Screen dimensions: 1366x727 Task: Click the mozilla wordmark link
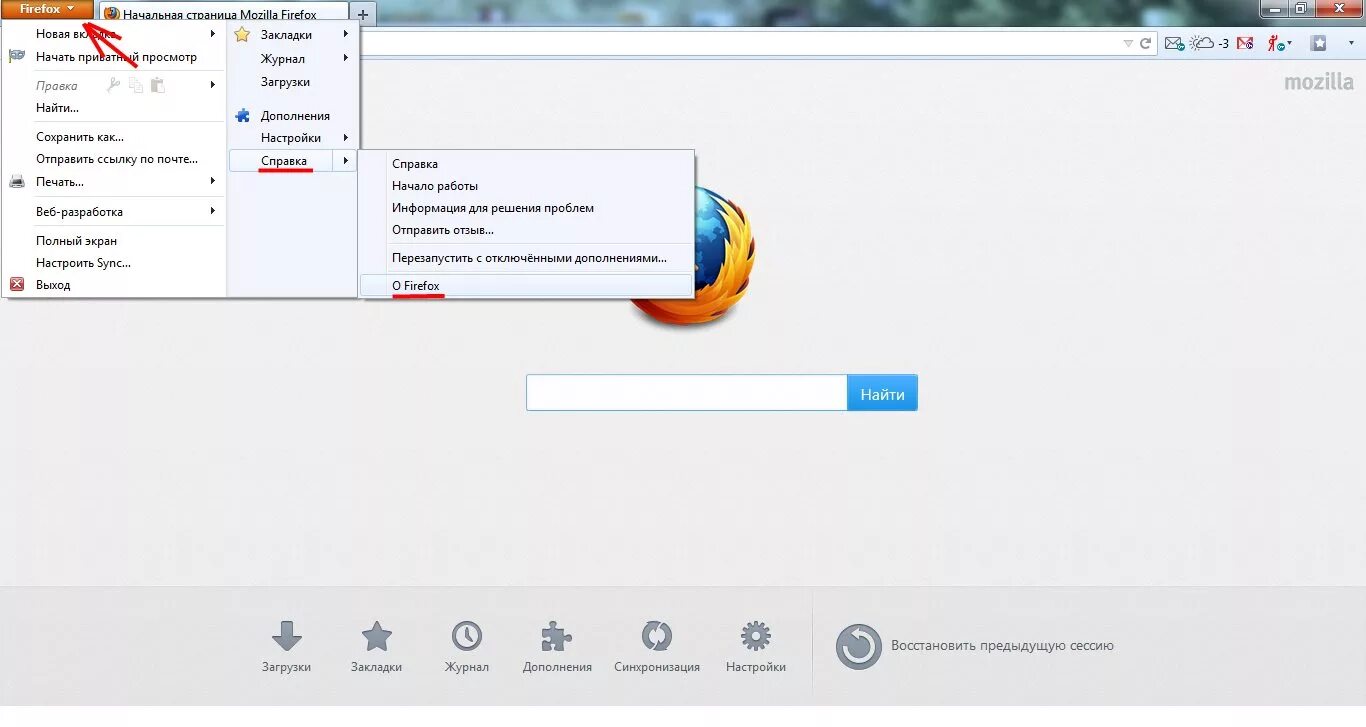click(x=1319, y=82)
